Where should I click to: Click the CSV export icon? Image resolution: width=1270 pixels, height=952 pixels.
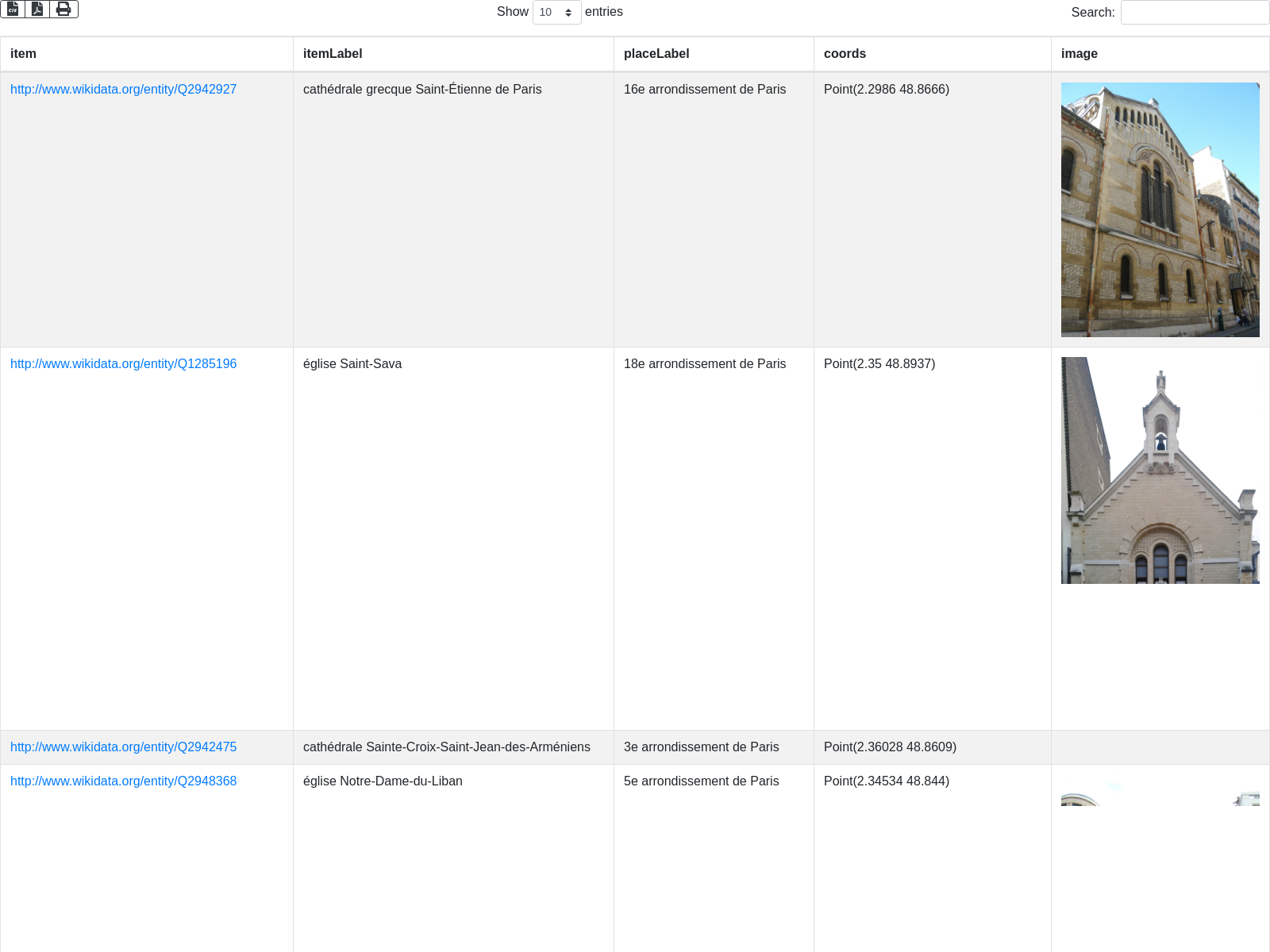coord(13,9)
